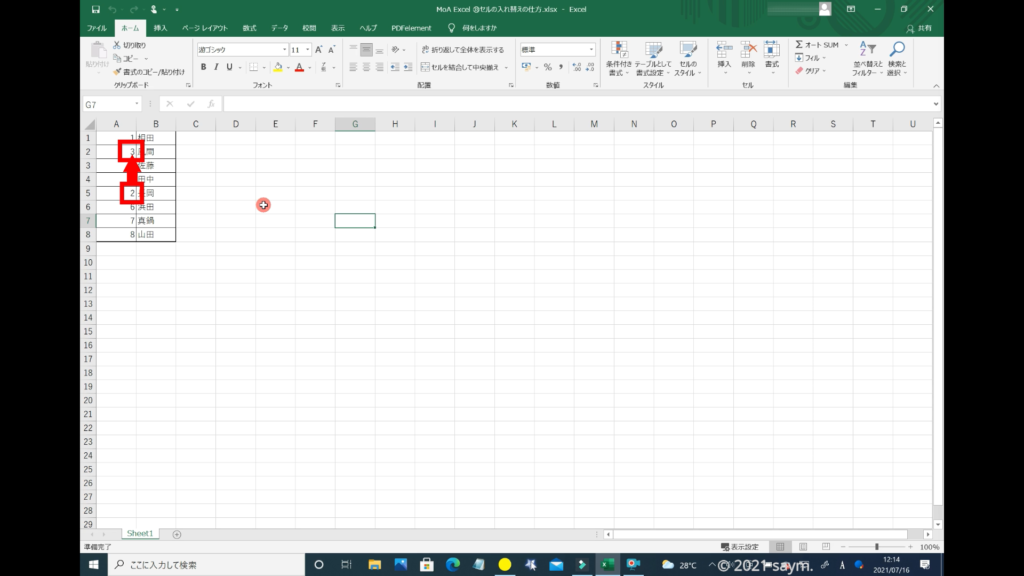The width and height of the screenshot is (1024, 576).
Task: Click the Find & Select (検索と選択) magnifier icon
Action: tap(897, 58)
